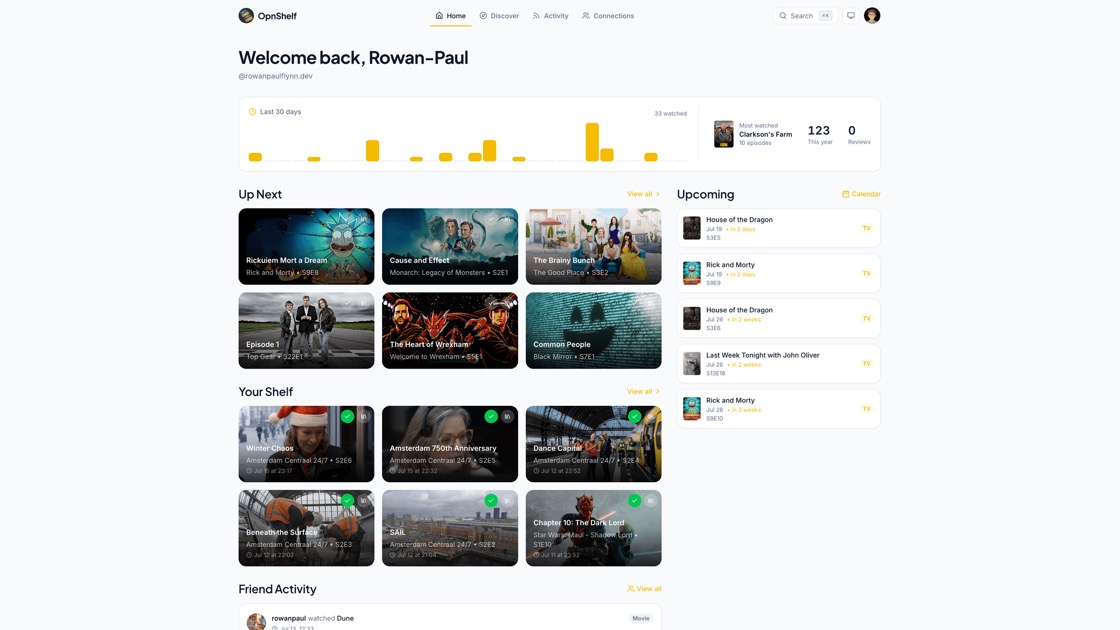Go to the Home tab
1120x630 pixels.
click(x=451, y=16)
